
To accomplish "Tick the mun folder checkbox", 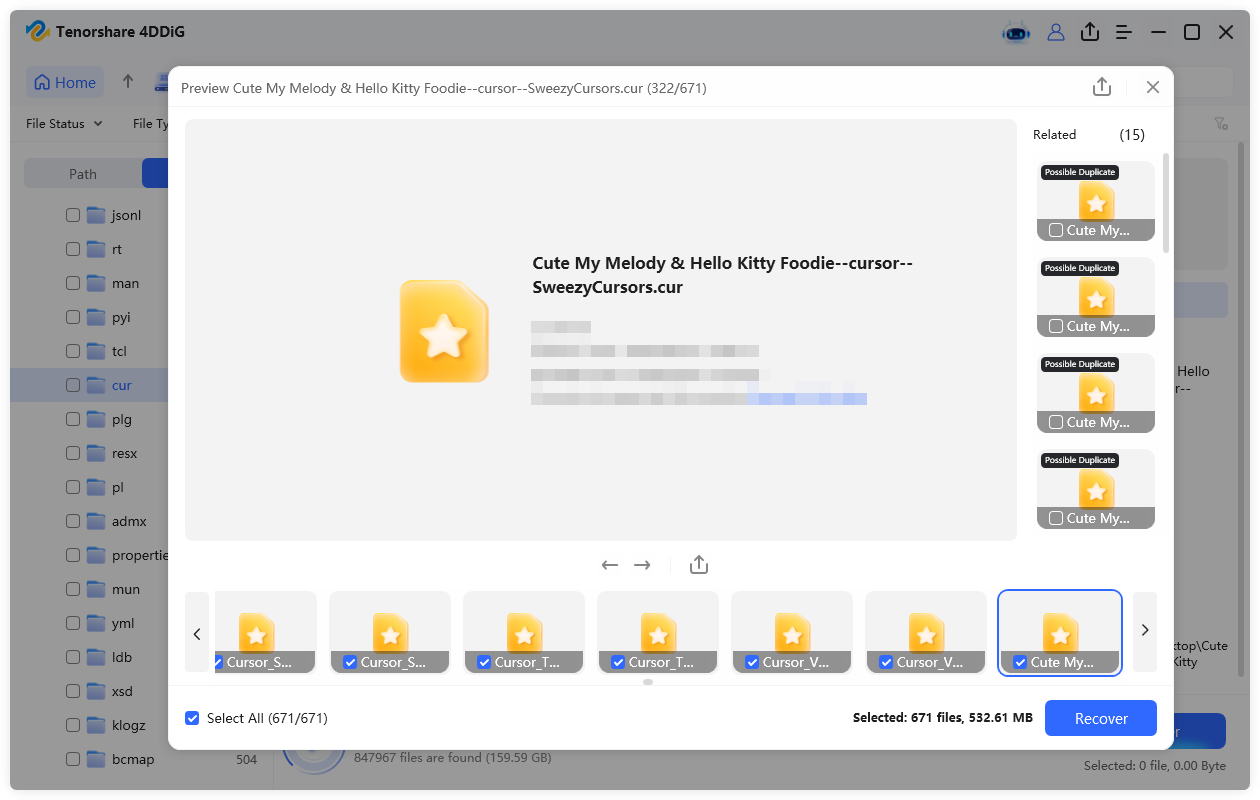I will click(x=73, y=589).
